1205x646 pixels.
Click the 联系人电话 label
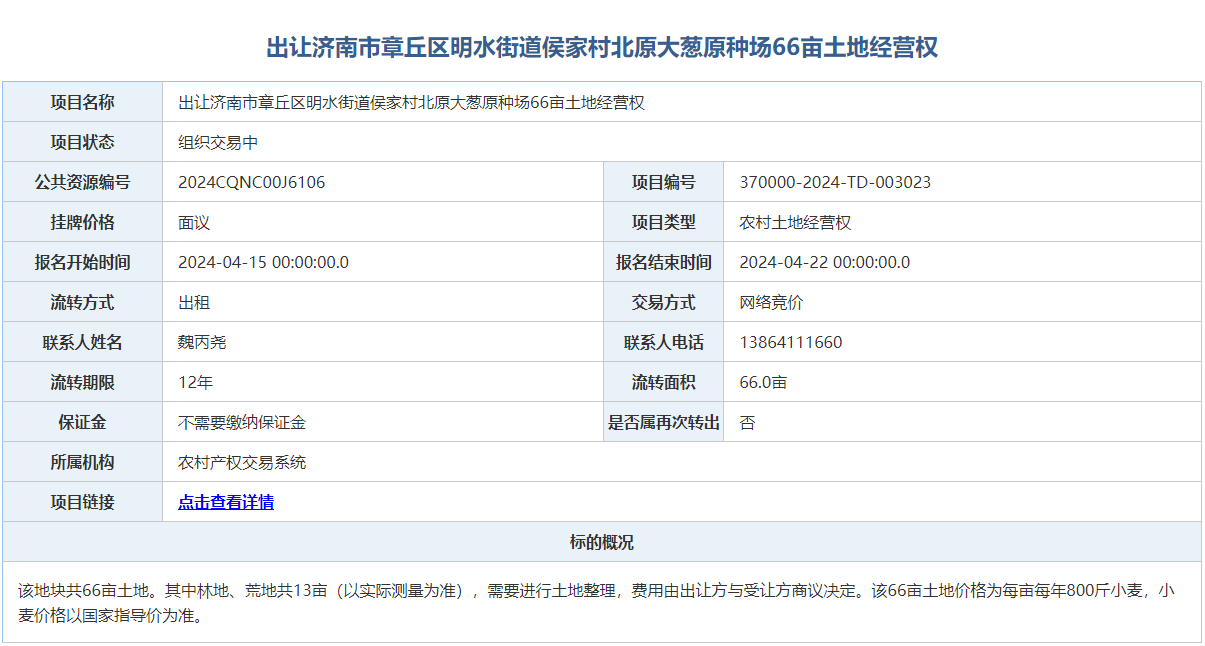click(x=664, y=342)
